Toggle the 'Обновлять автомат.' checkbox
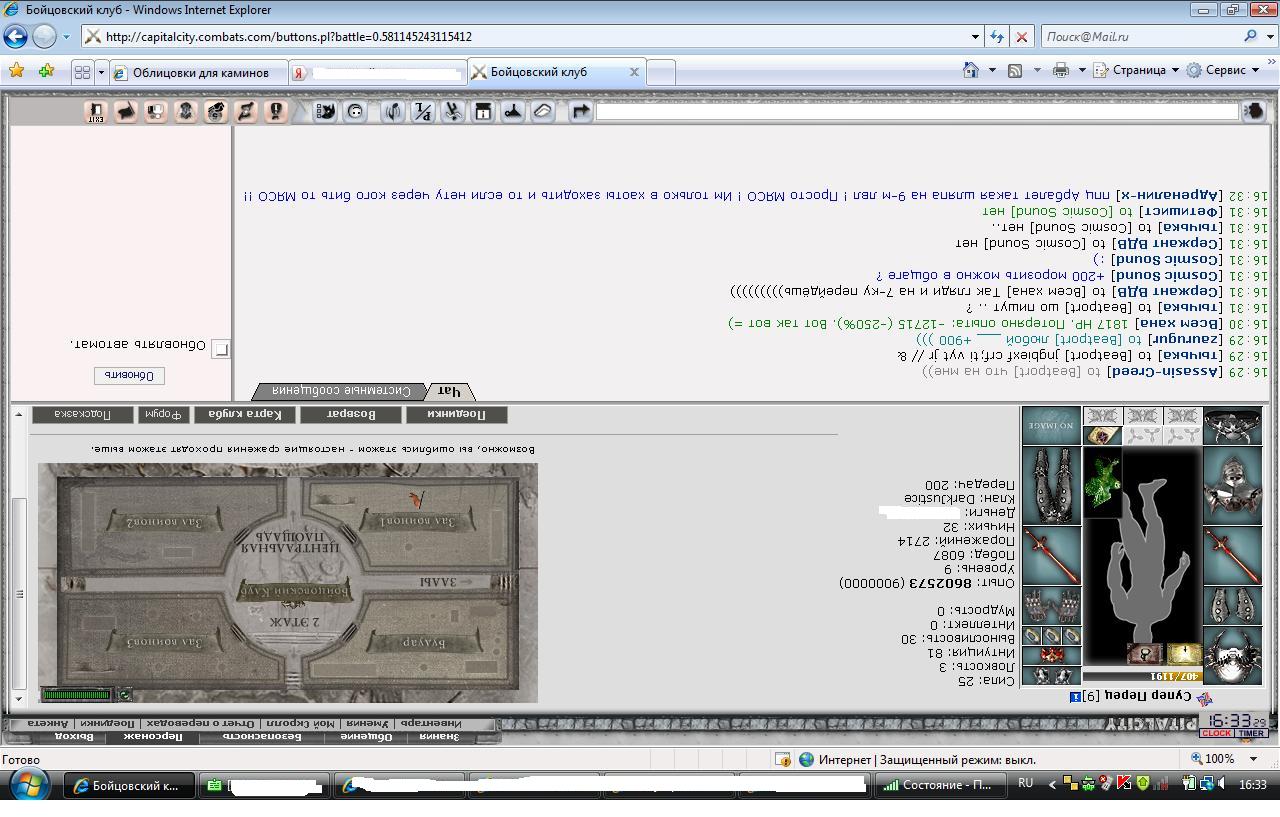Image resolution: width=1280 pixels, height=817 pixels. (x=221, y=348)
